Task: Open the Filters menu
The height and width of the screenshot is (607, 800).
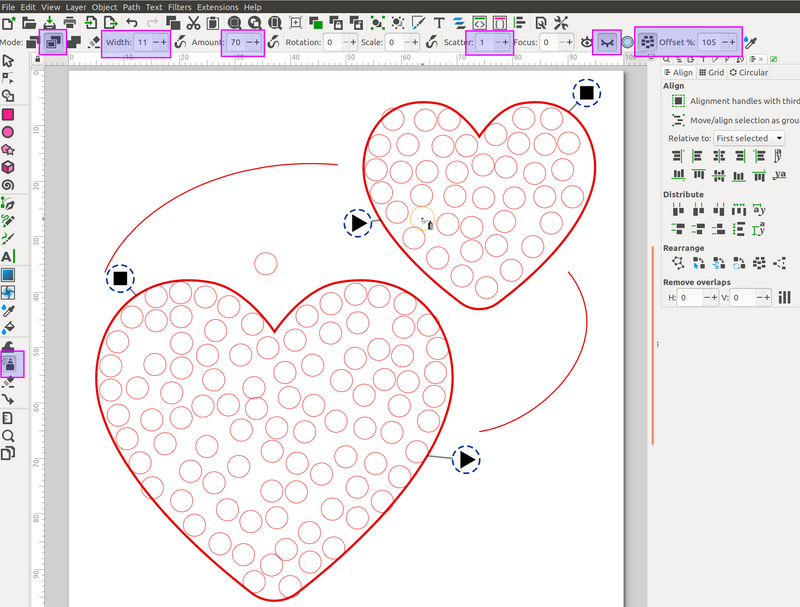Action: 179,7
